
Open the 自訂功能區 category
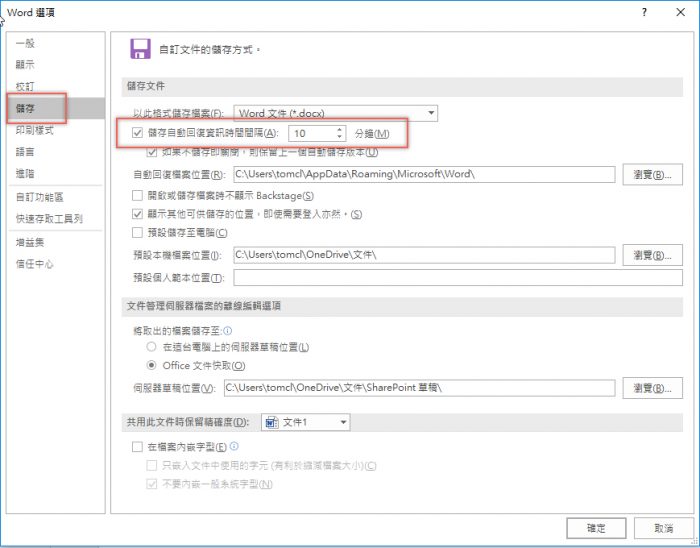pyautogui.click(x=40, y=197)
